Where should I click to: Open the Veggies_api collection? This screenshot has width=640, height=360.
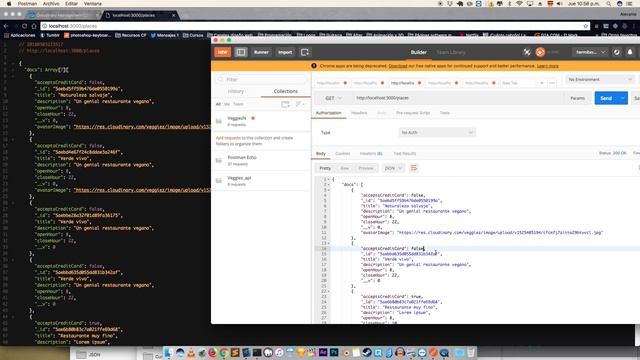click(x=261, y=180)
